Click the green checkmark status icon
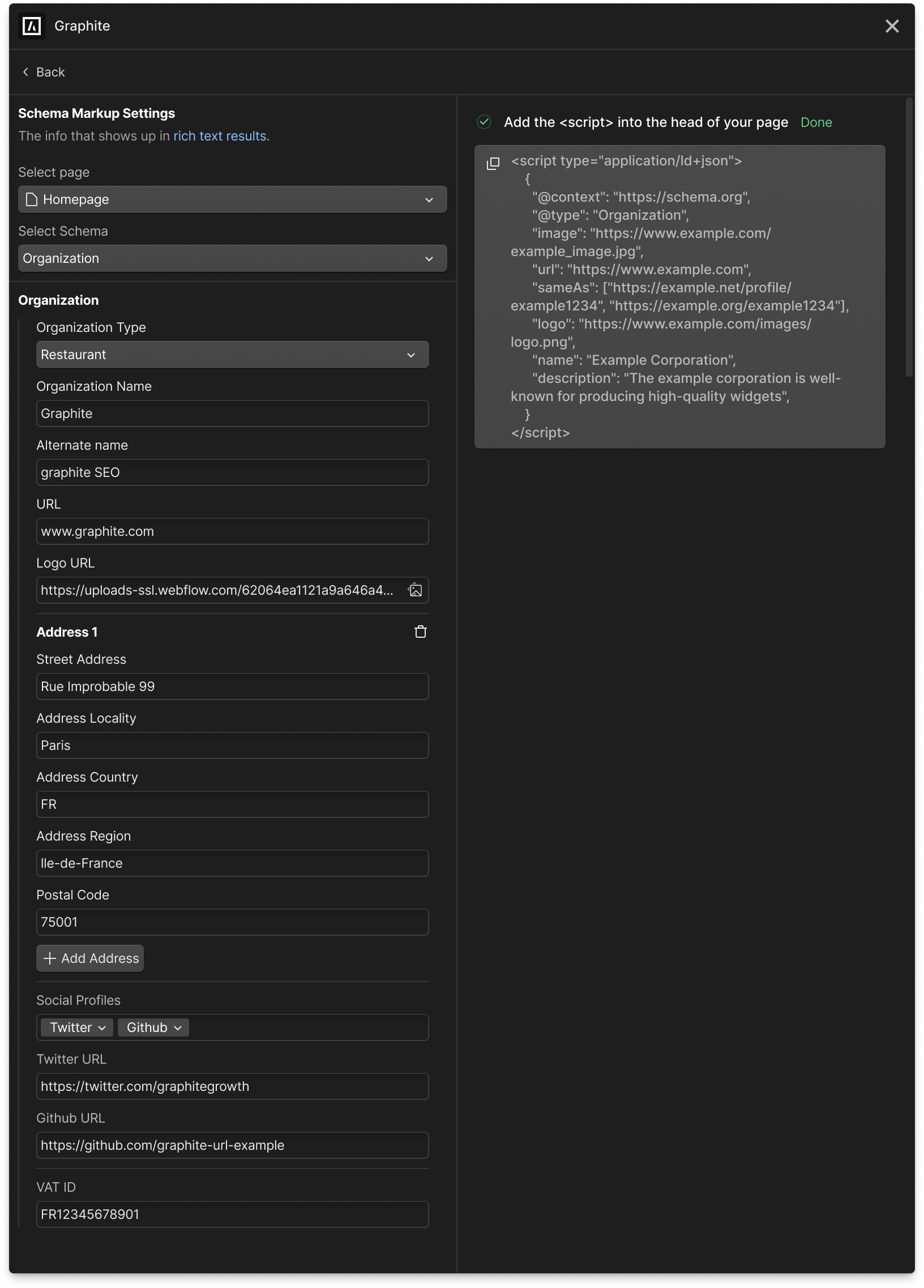 pos(484,122)
